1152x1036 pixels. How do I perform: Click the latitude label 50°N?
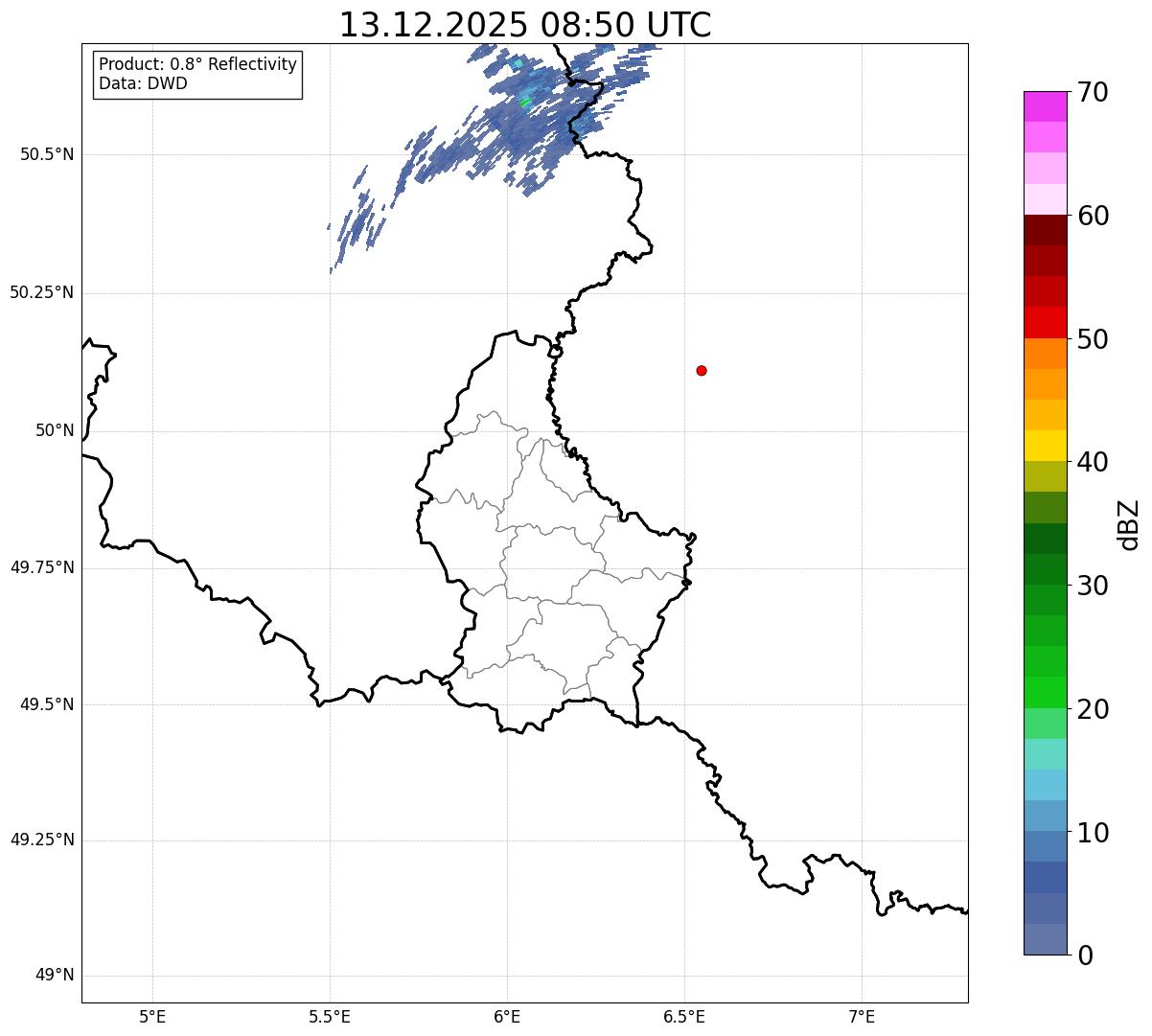click(56, 430)
